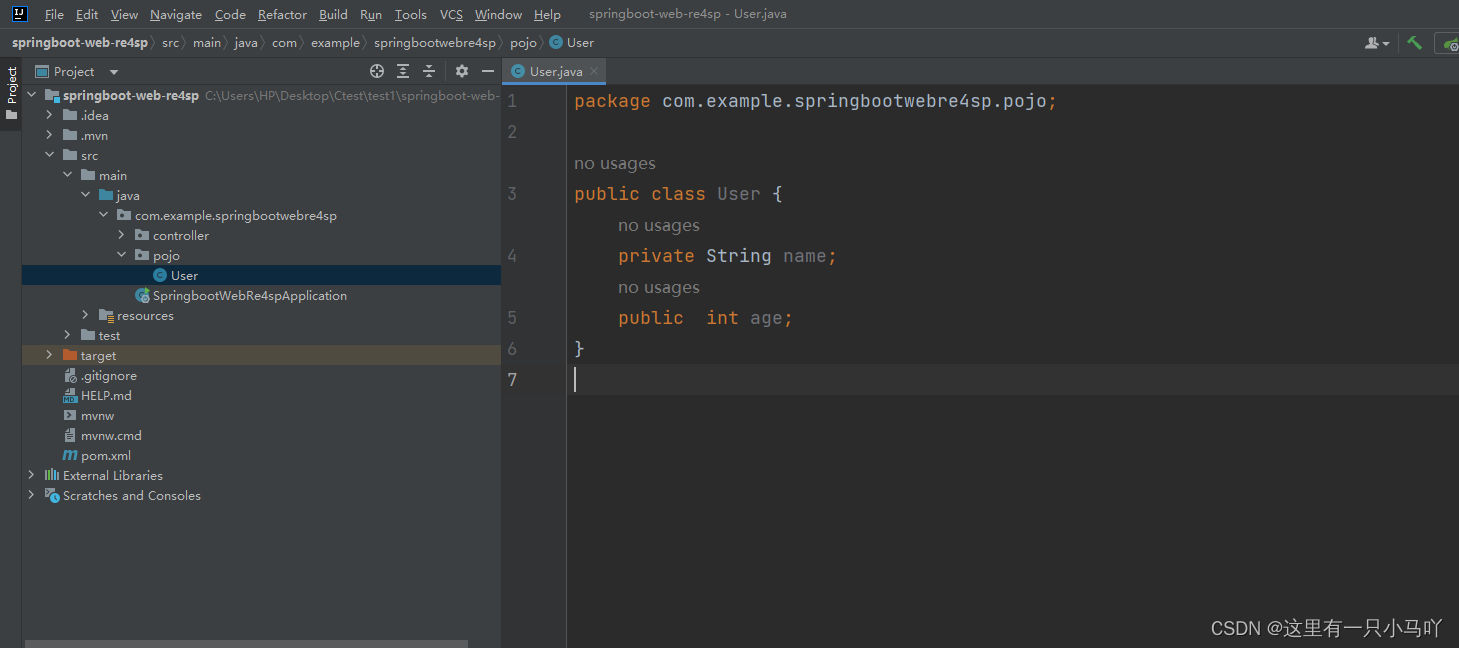Image resolution: width=1459 pixels, height=648 pixels.
Task: Open the Navigate menu
Action: tap(176, 14)
